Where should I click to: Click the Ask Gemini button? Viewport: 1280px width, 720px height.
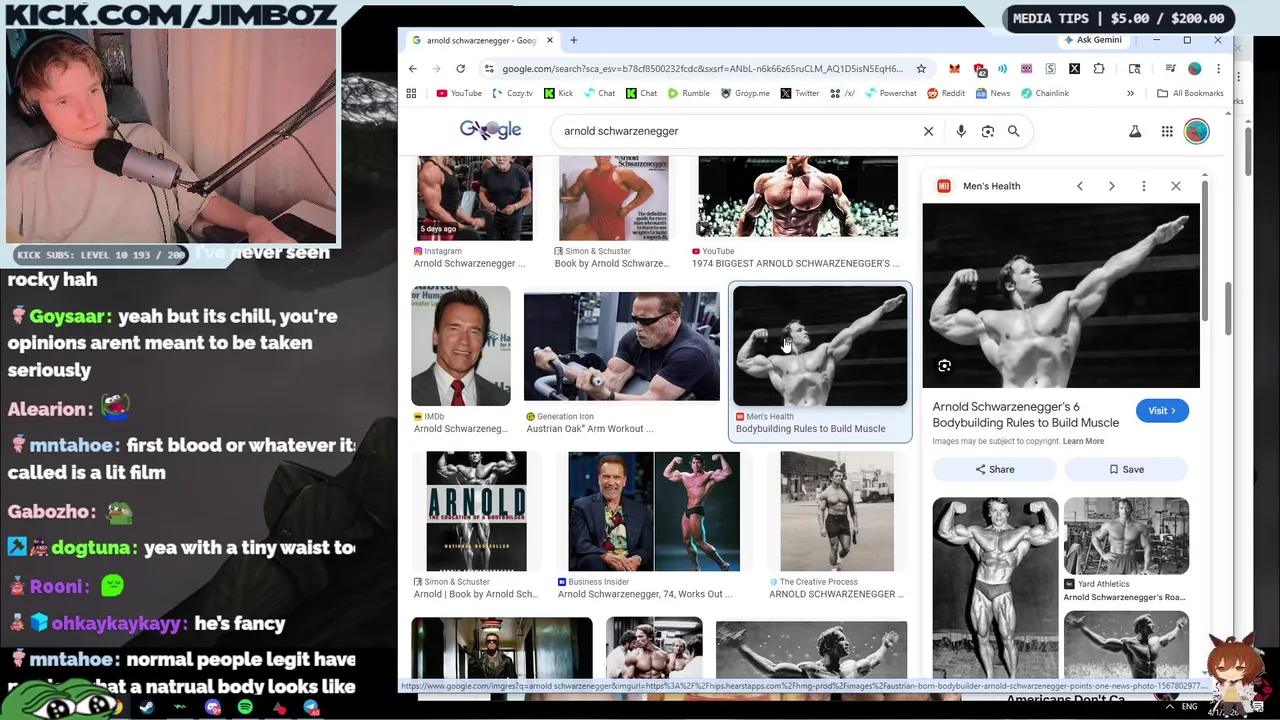(1092, 40)
